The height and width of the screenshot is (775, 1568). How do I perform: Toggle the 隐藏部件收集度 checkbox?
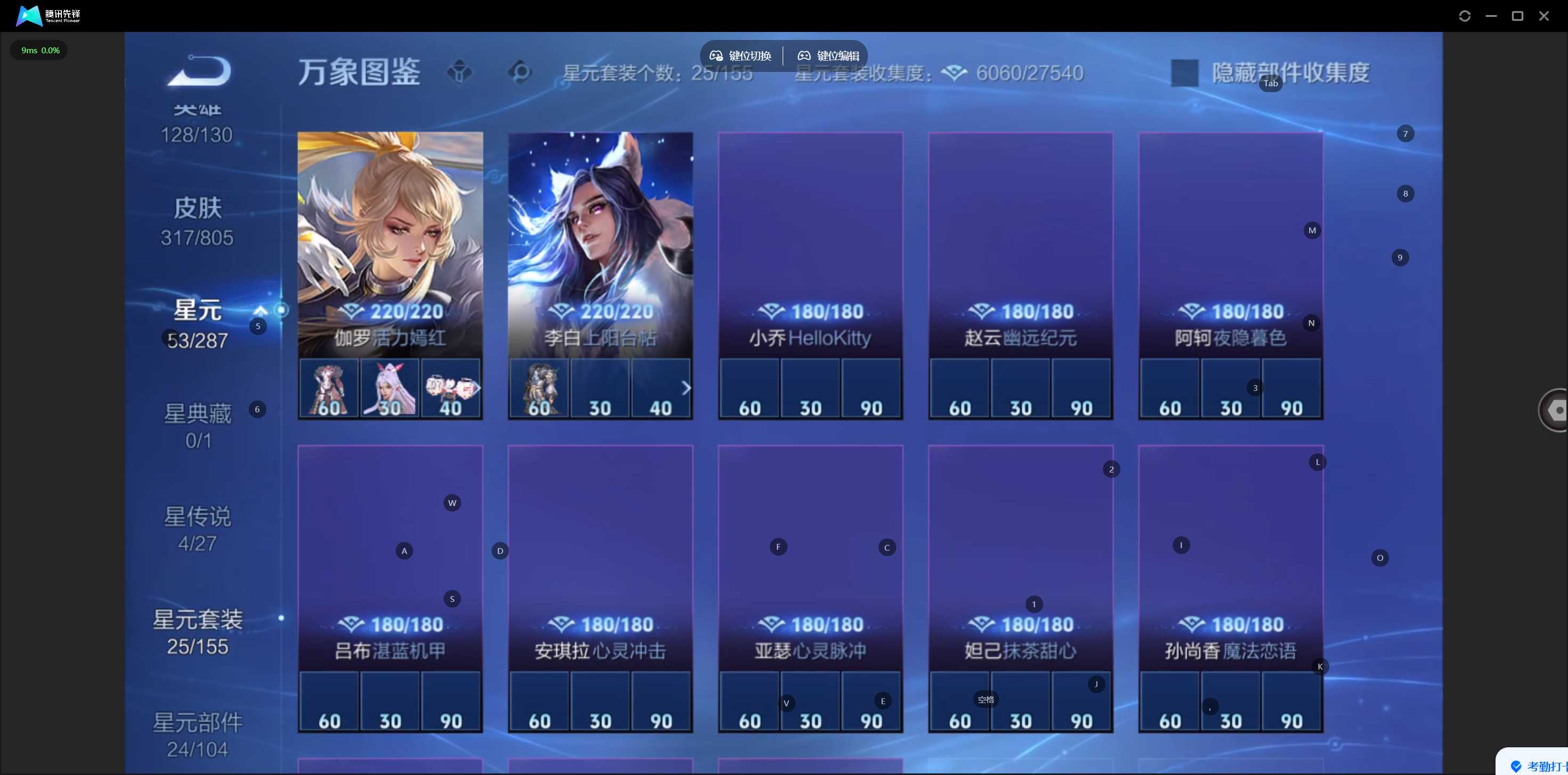(1184, 73)
